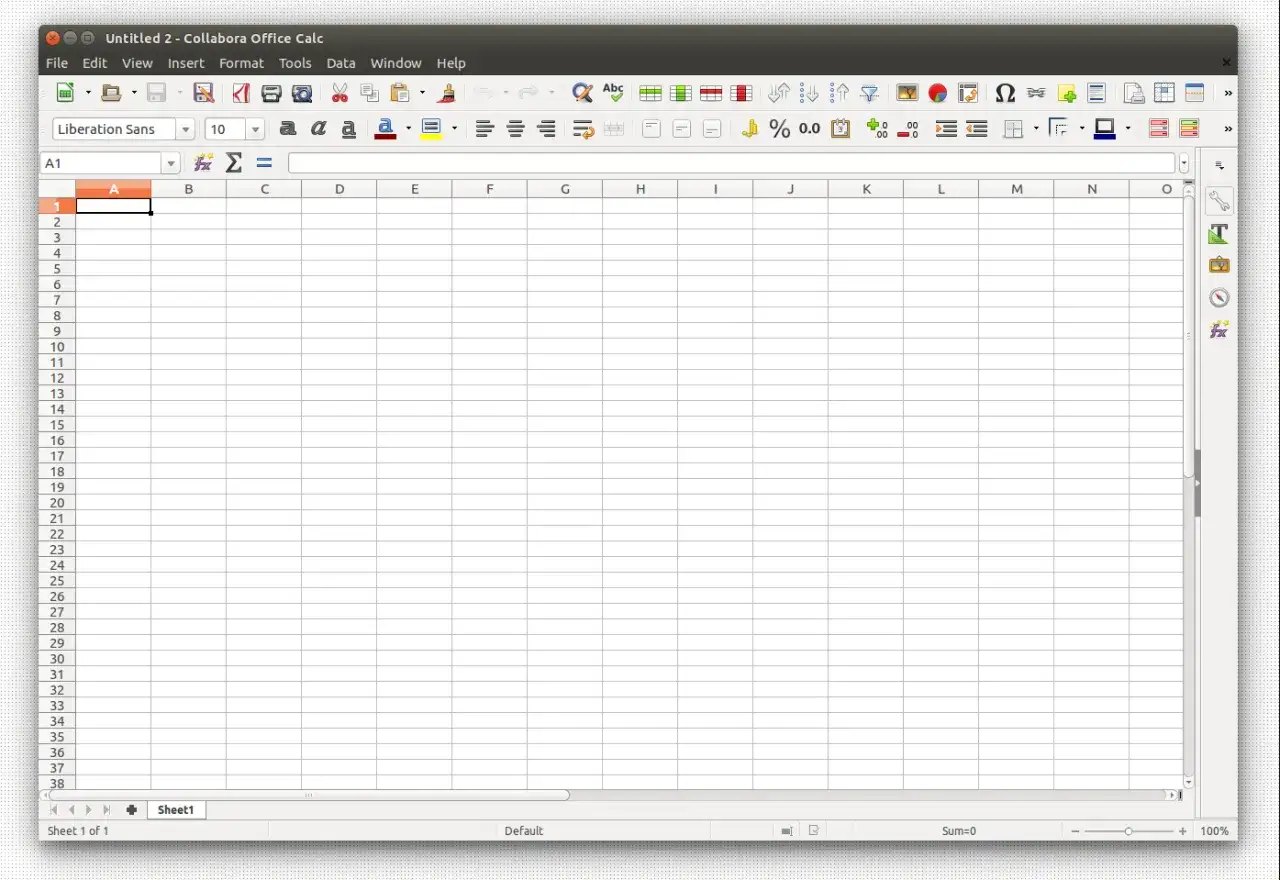Toggle bold formatting
Viewport: 1280px width, 880px height.
[288, 128]
